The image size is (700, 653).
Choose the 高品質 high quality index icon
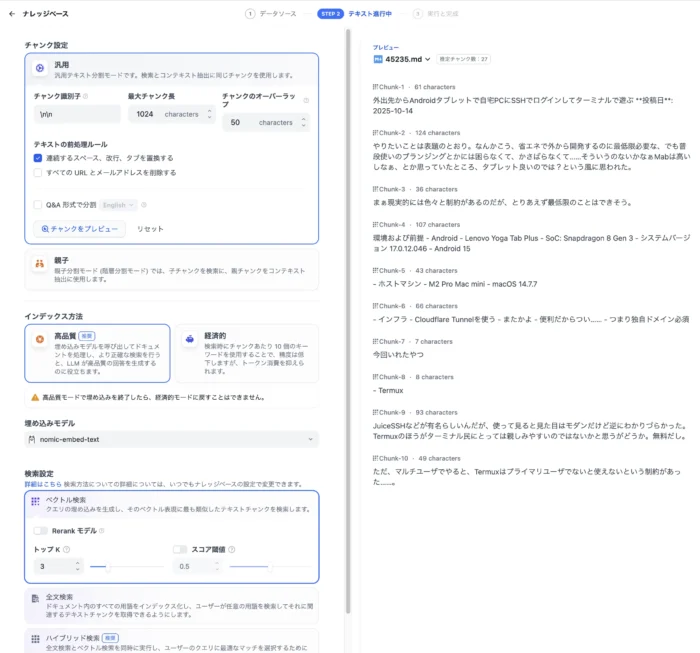(40, 339)
